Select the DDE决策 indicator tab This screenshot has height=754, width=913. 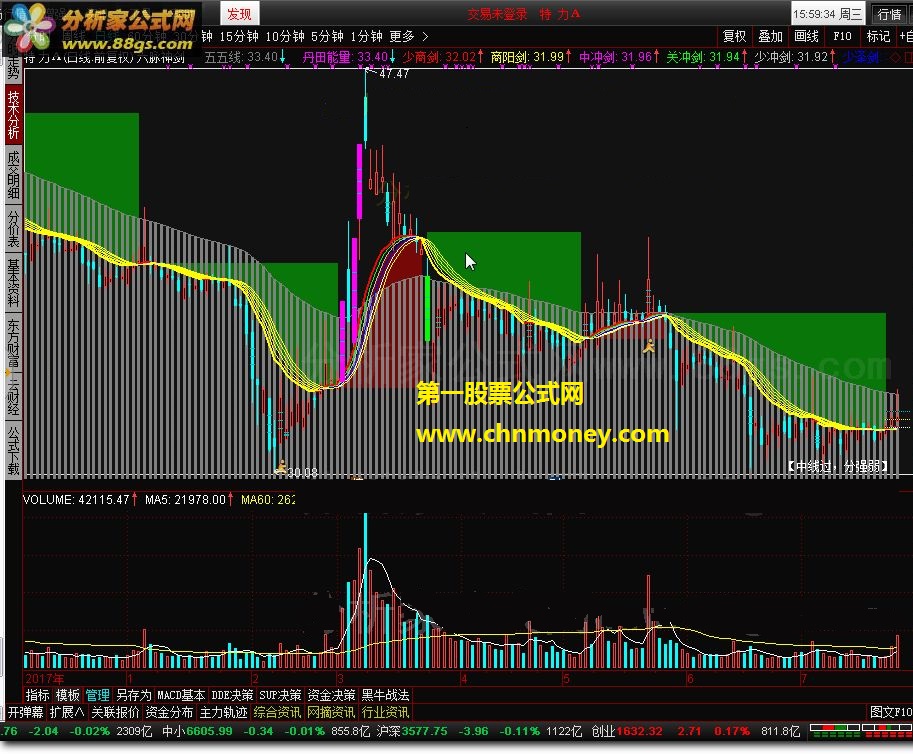(232, 695)
